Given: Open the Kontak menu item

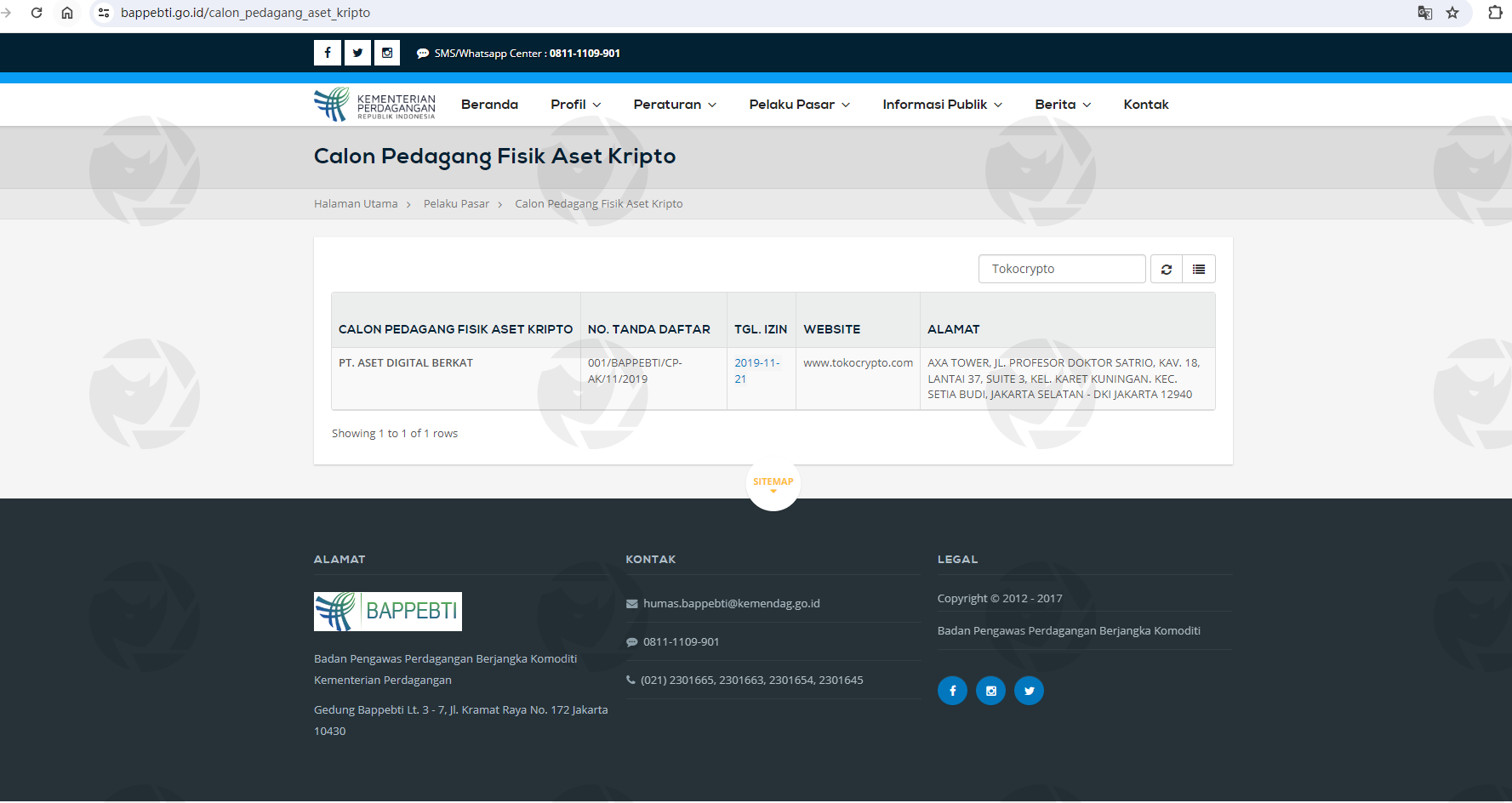Looking at the screenshot, I should pyautogui.click(x=1145, y=105).
